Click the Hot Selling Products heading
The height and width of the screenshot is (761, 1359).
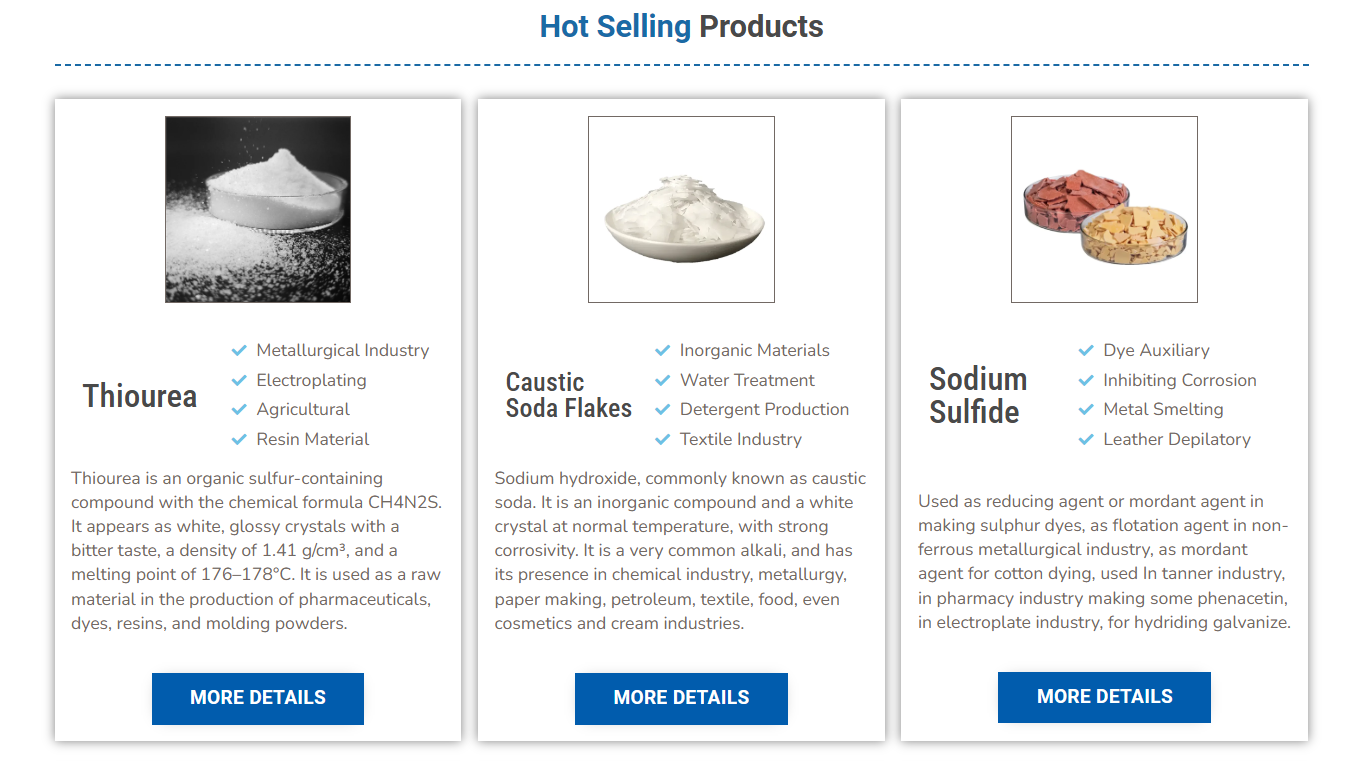(x=681, y=27)
